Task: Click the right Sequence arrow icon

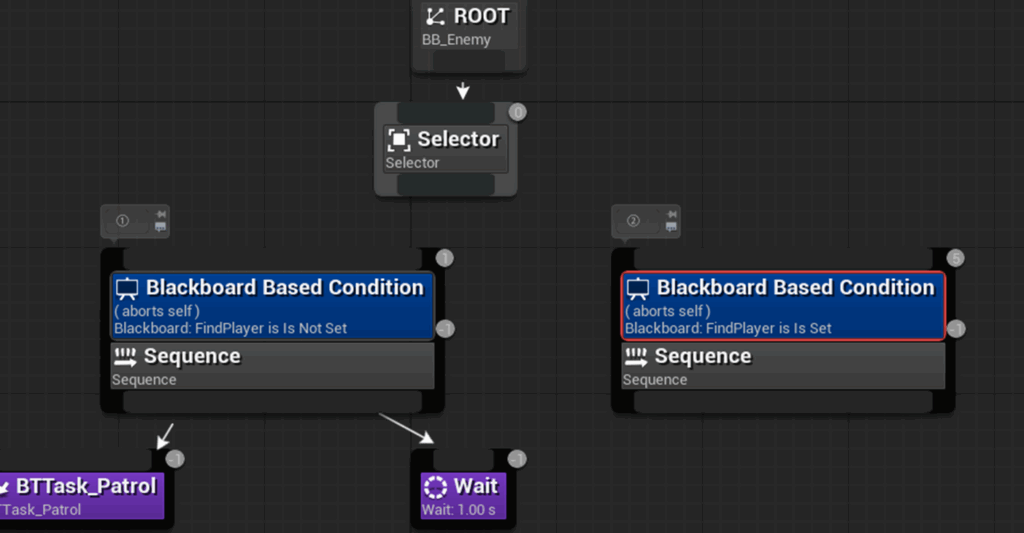Action: [x=636, y=357]
